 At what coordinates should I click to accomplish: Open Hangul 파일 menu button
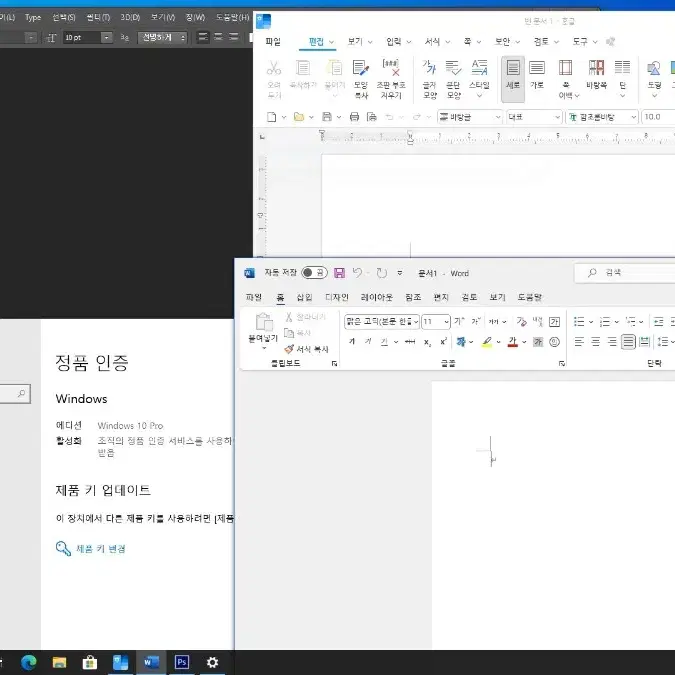273,41
